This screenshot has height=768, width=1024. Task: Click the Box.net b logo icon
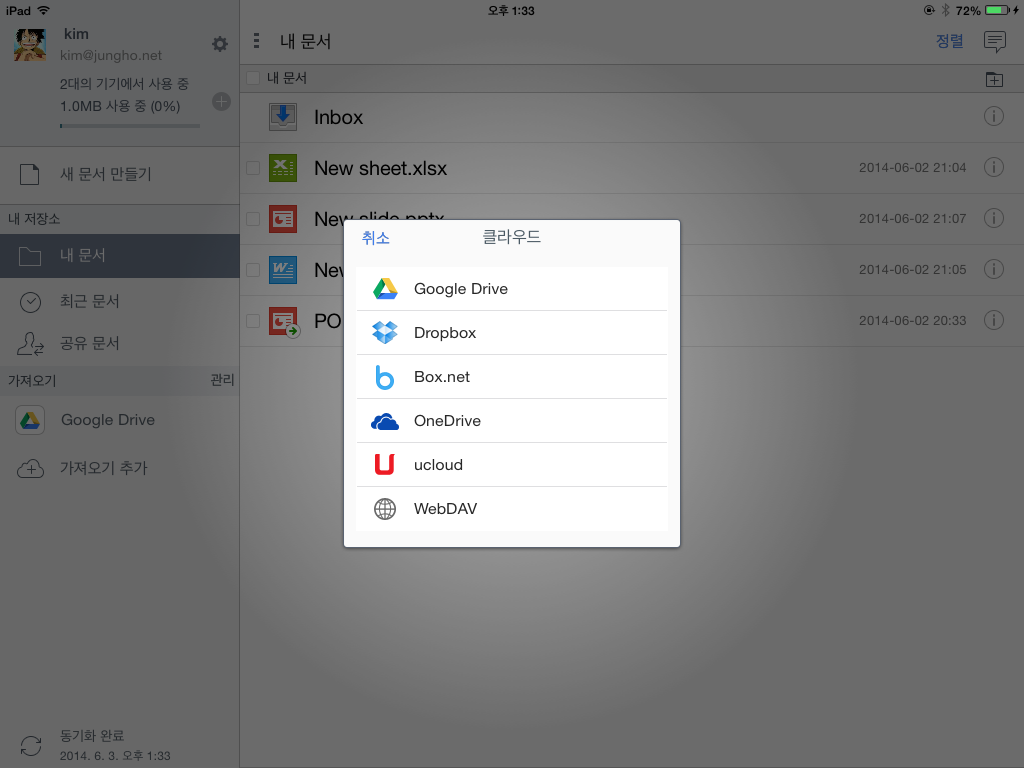[385, 377]
